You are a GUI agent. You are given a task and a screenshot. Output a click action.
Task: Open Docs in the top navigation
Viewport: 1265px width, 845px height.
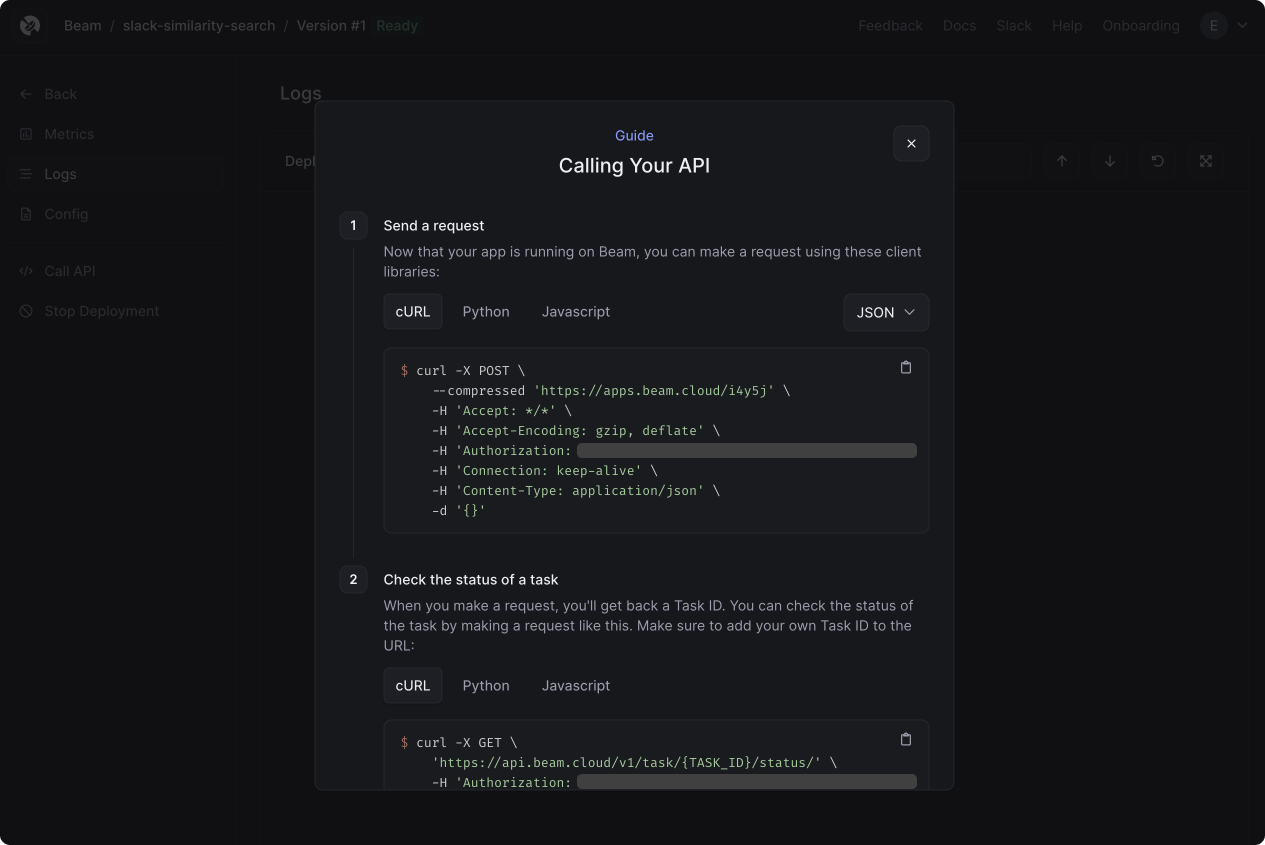959,26
